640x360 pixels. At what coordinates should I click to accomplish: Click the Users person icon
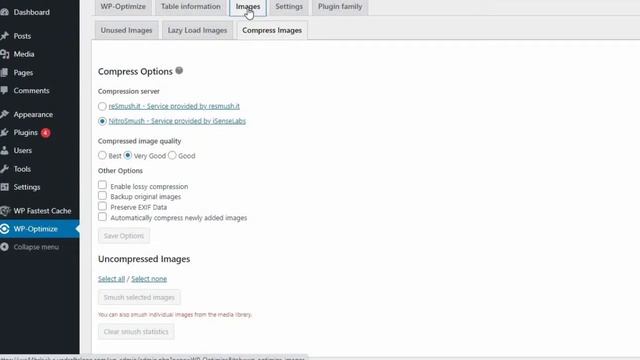tap(4, 150)
